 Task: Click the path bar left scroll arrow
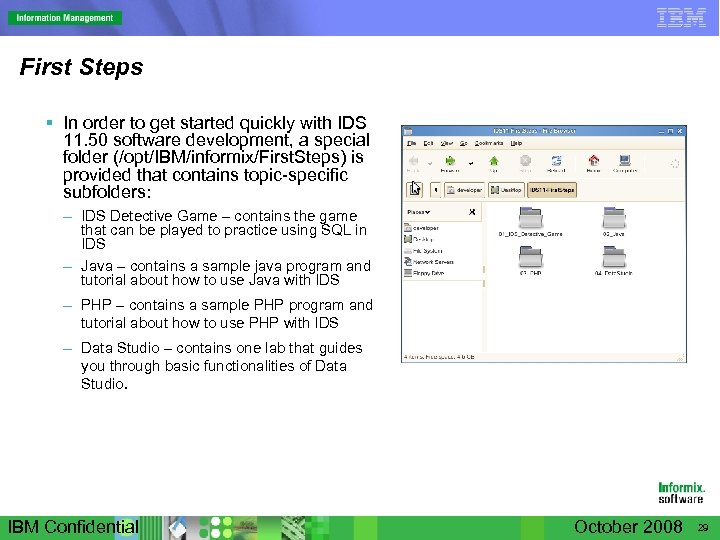436,190
